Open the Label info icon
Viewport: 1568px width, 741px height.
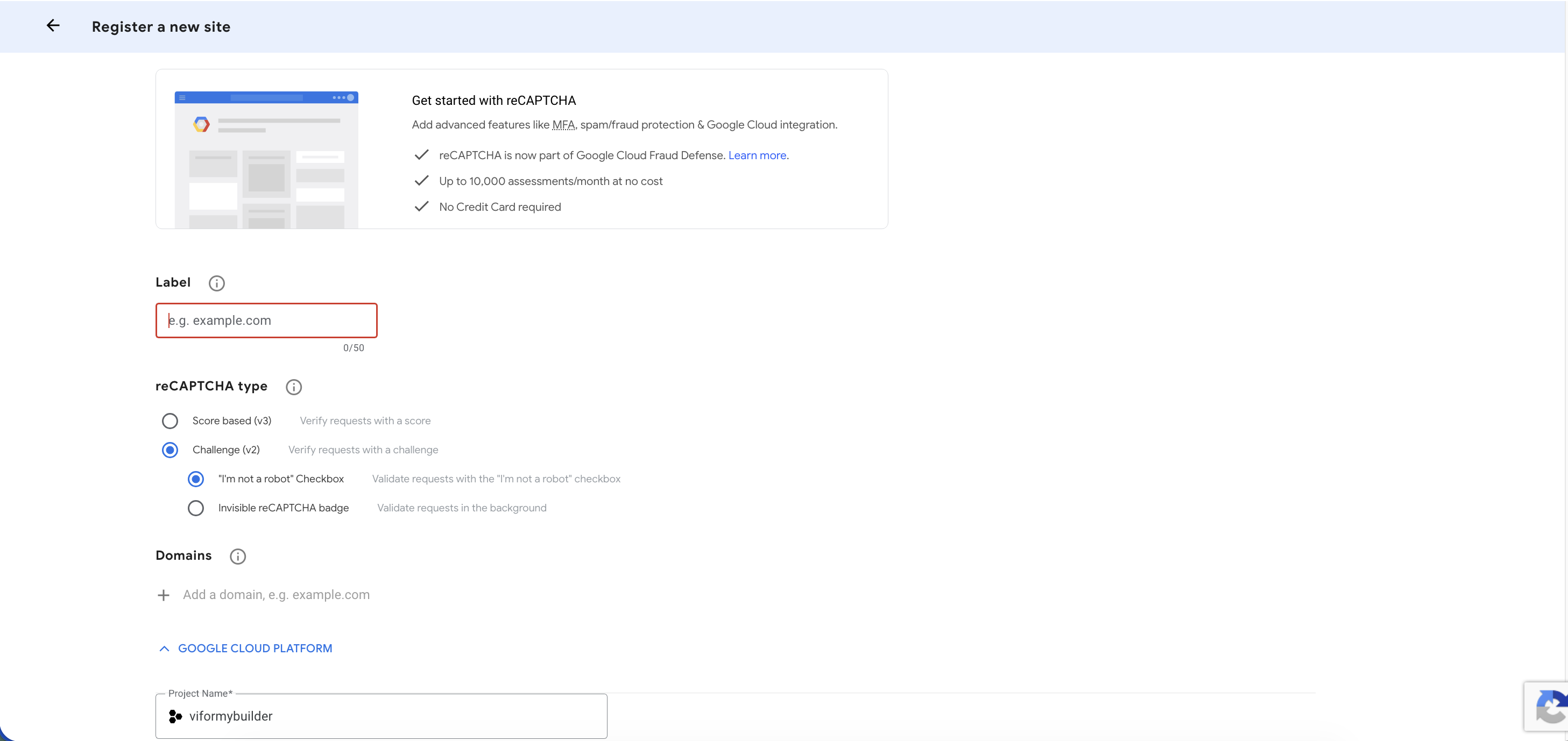tap(217, 283)
